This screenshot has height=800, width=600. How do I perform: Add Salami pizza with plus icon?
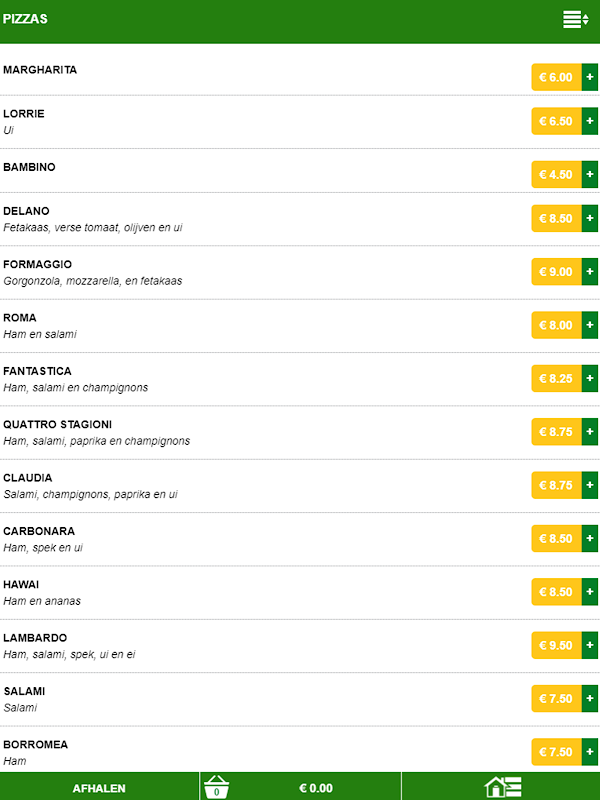tap(590, 698)
